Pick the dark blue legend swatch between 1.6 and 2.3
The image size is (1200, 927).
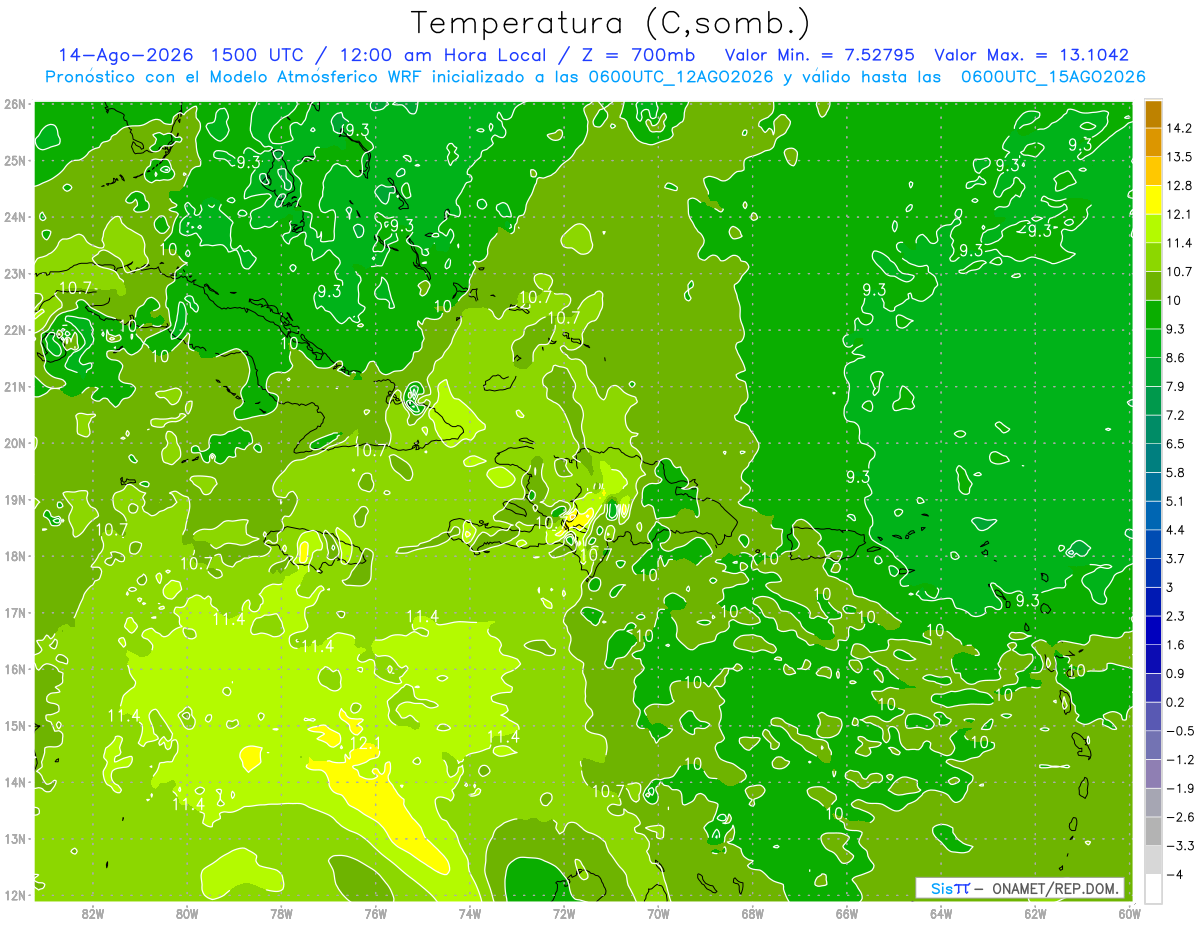(x=1153, y=631)
